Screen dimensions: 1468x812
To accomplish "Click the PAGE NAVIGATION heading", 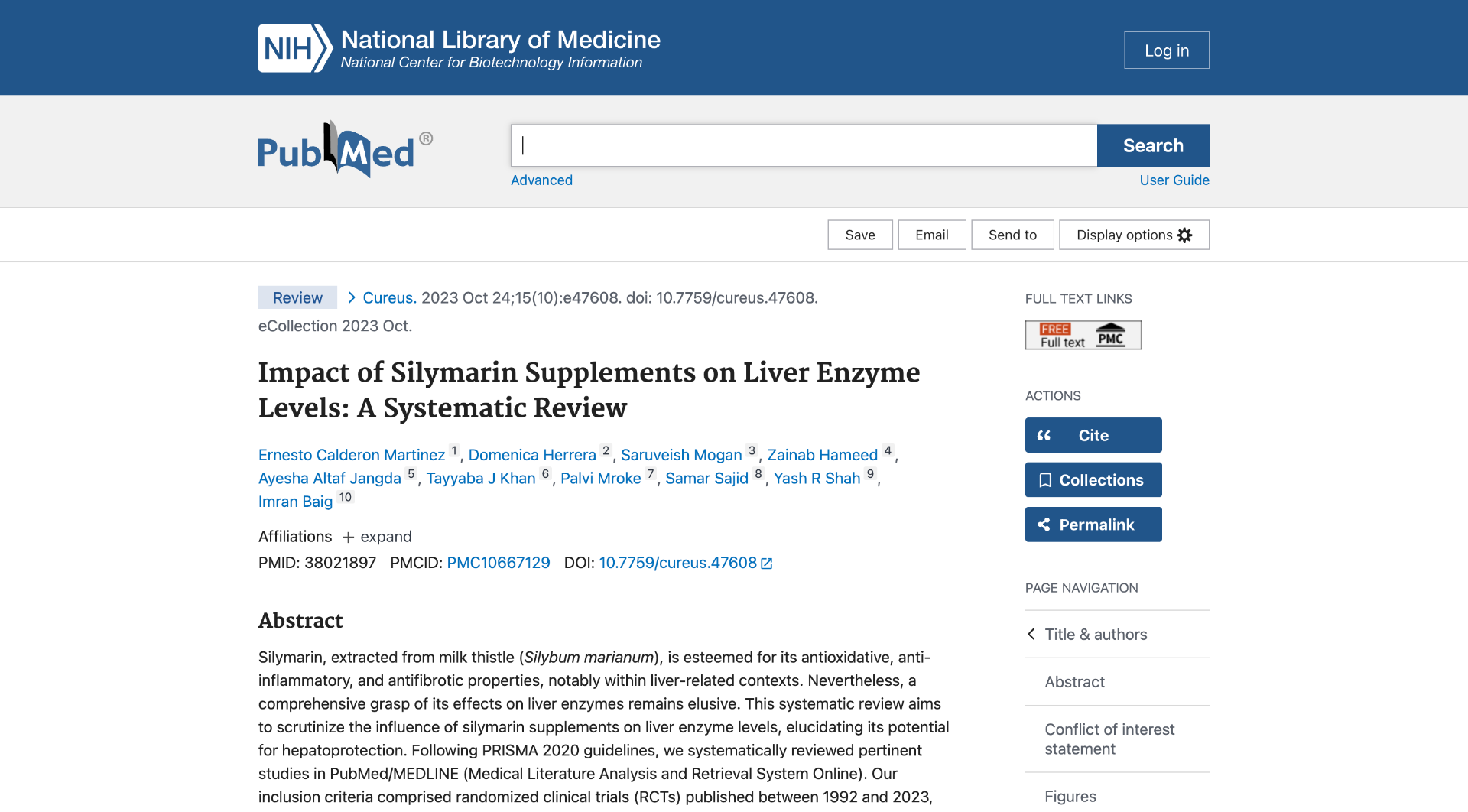I will click(x=1081, y=588).
